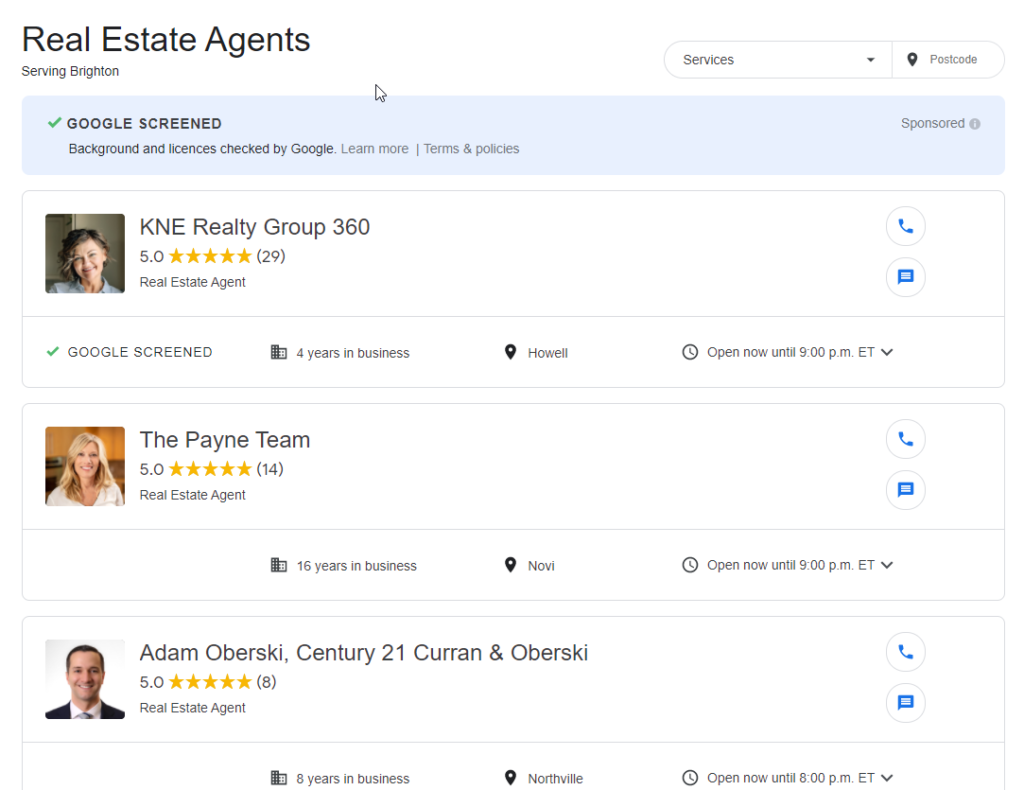Expand Adam Oberski opening hours chevron
Viewport: 1024px width, 790px height.
coord(887,778)
